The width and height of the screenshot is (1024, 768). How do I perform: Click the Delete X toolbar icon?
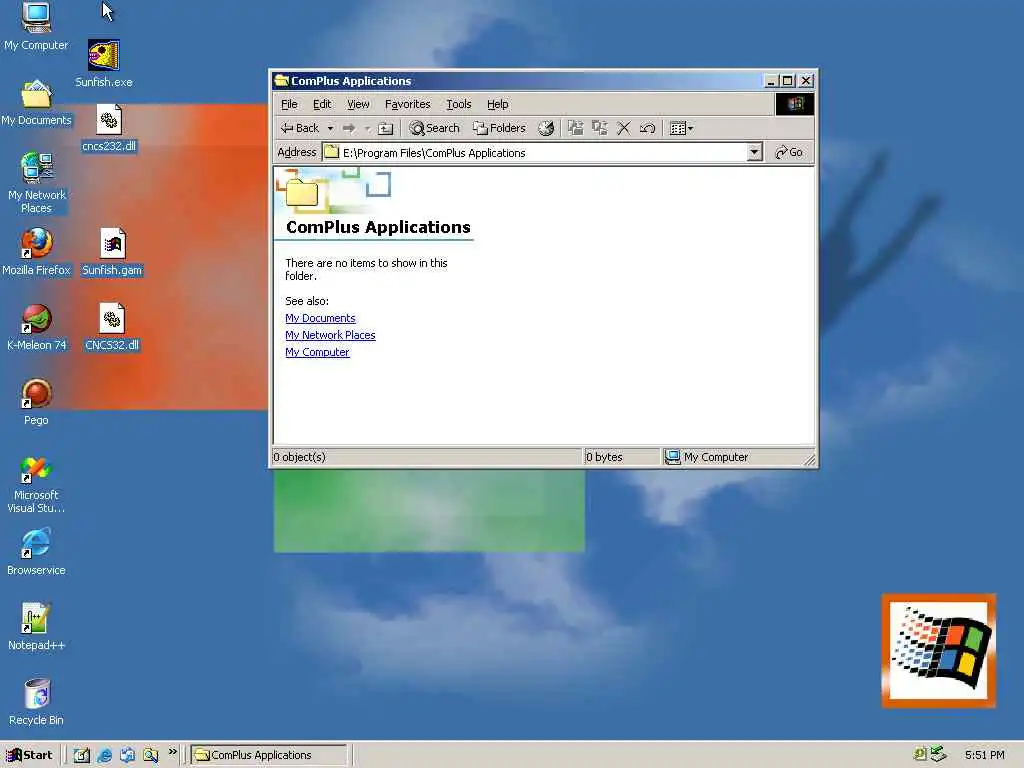click(x=624, y=128)
